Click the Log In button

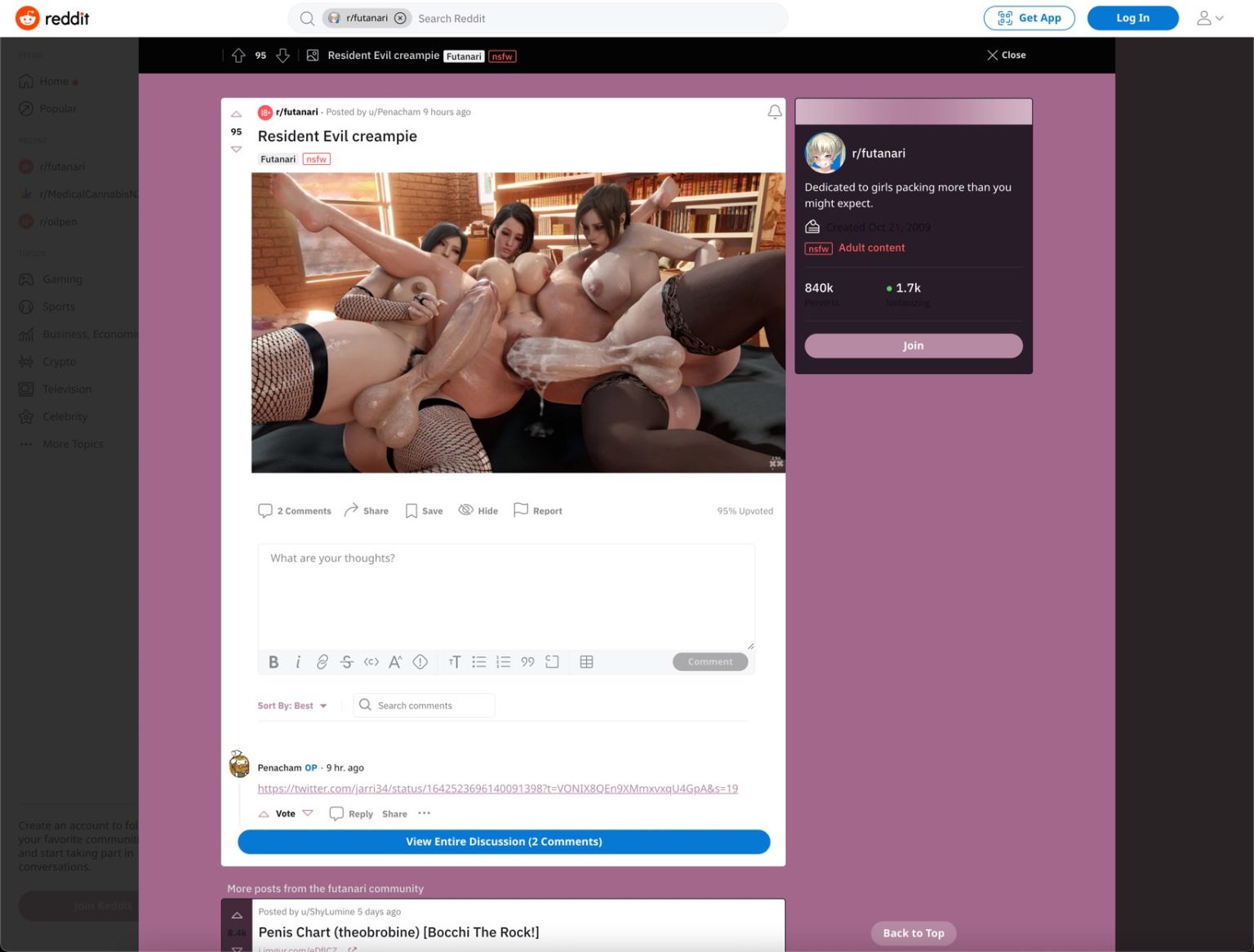click(1132, 18)
